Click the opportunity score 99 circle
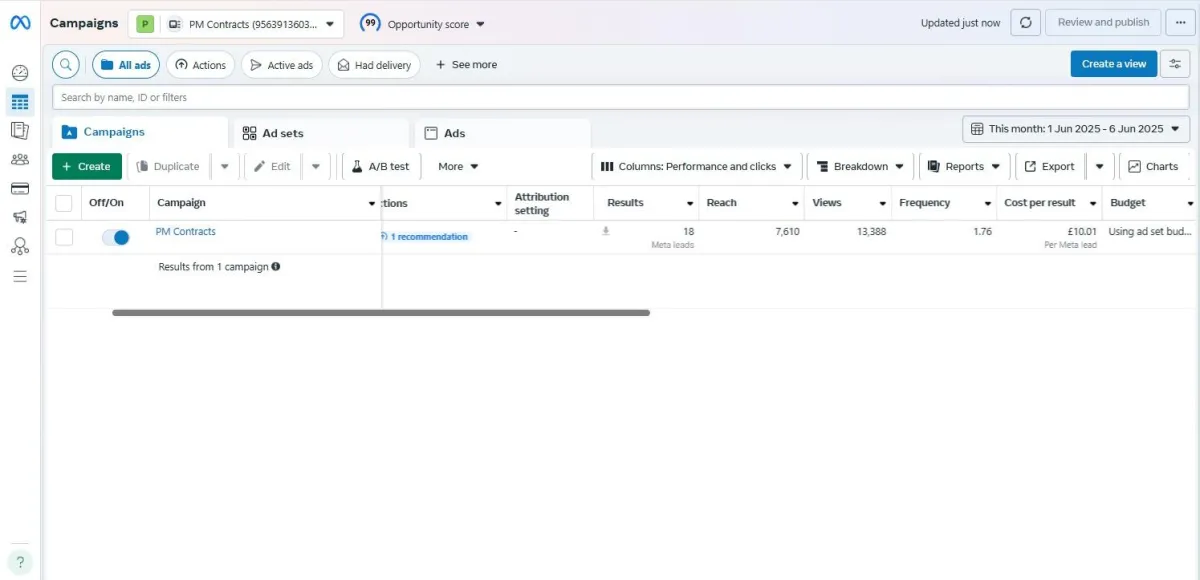The image size is (1200, 580). coord(370,23)
